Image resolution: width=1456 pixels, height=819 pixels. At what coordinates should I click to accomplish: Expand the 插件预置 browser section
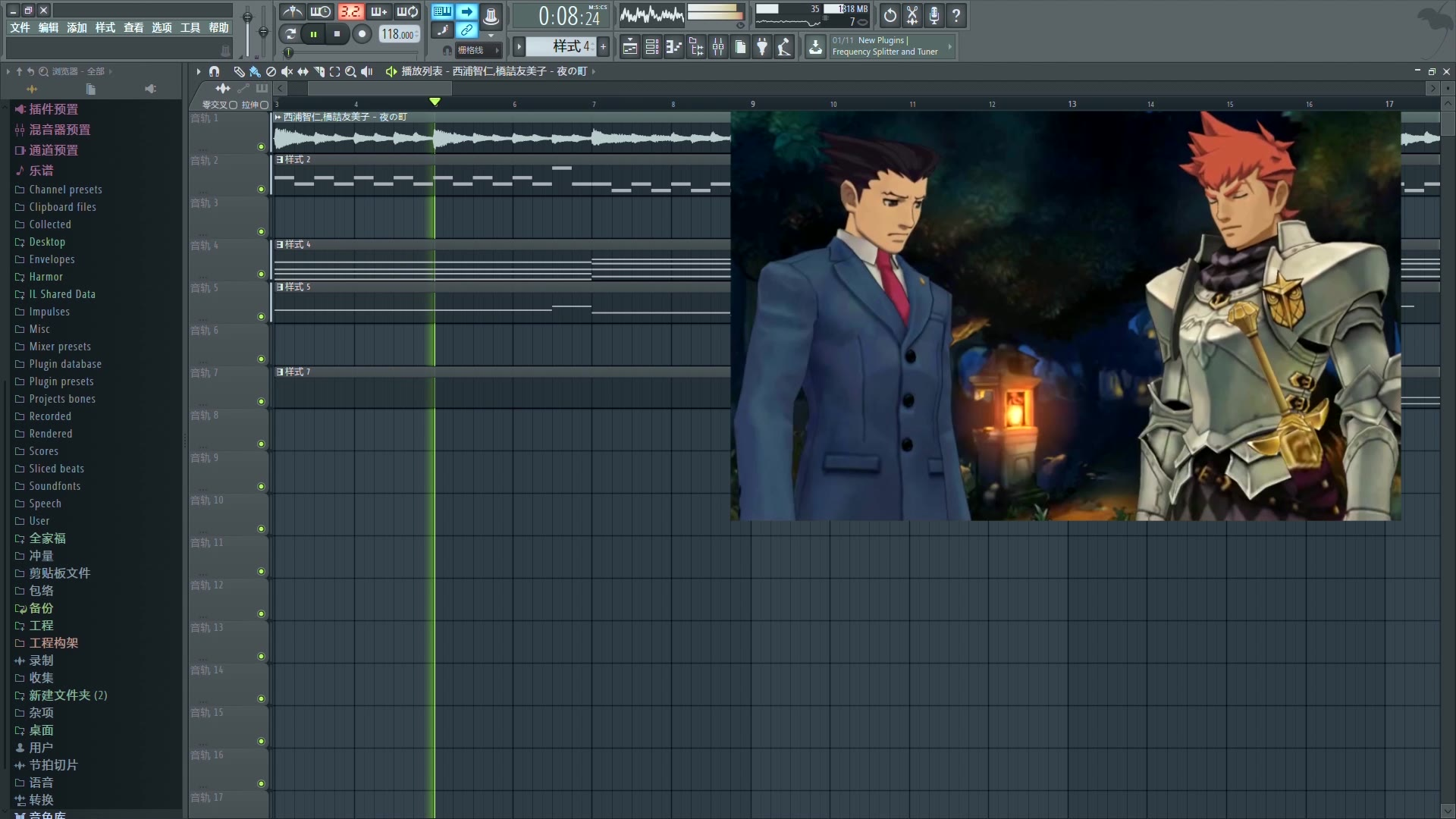click(x=53, y=109)
